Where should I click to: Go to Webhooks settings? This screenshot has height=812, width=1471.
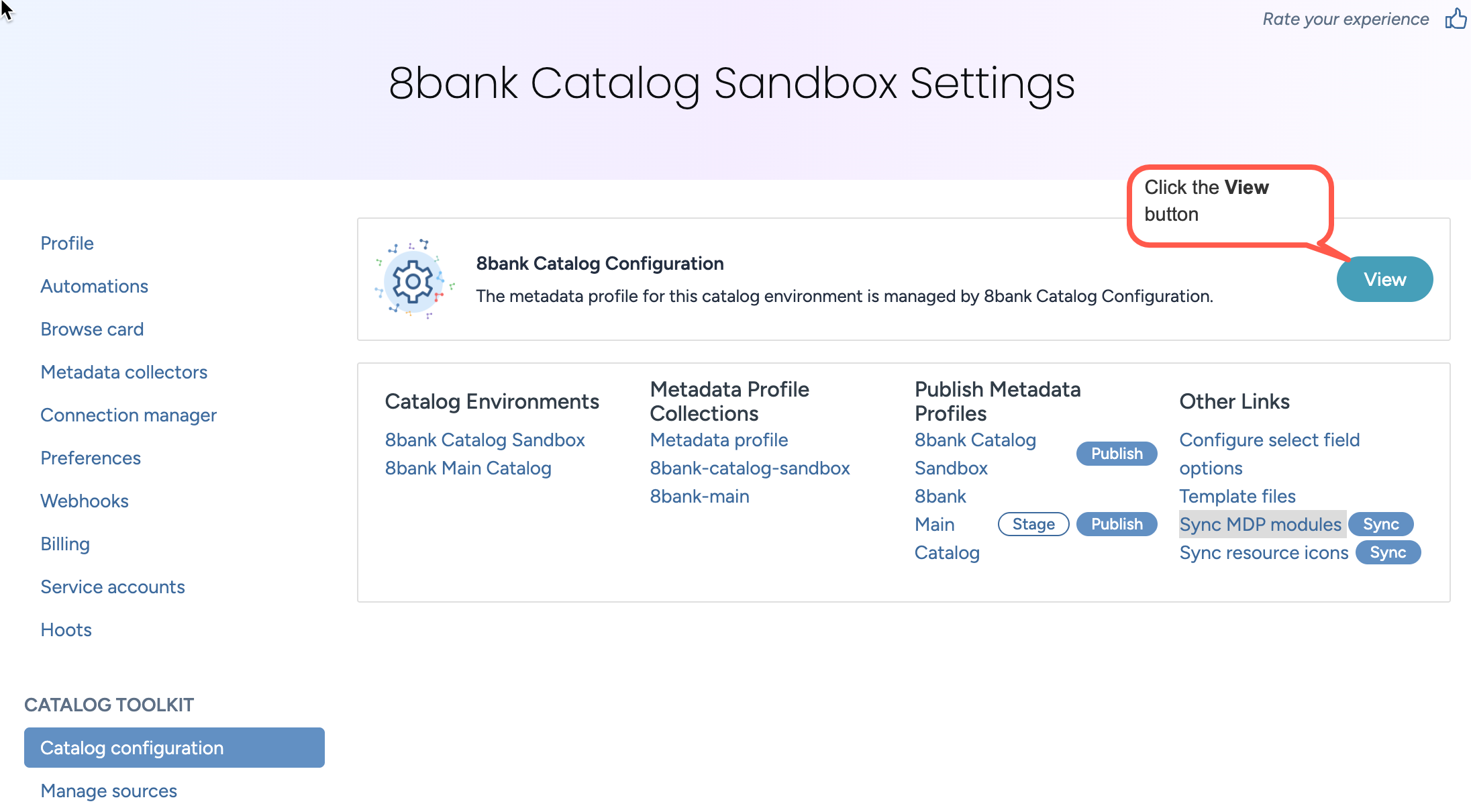[x=84, y=500]
